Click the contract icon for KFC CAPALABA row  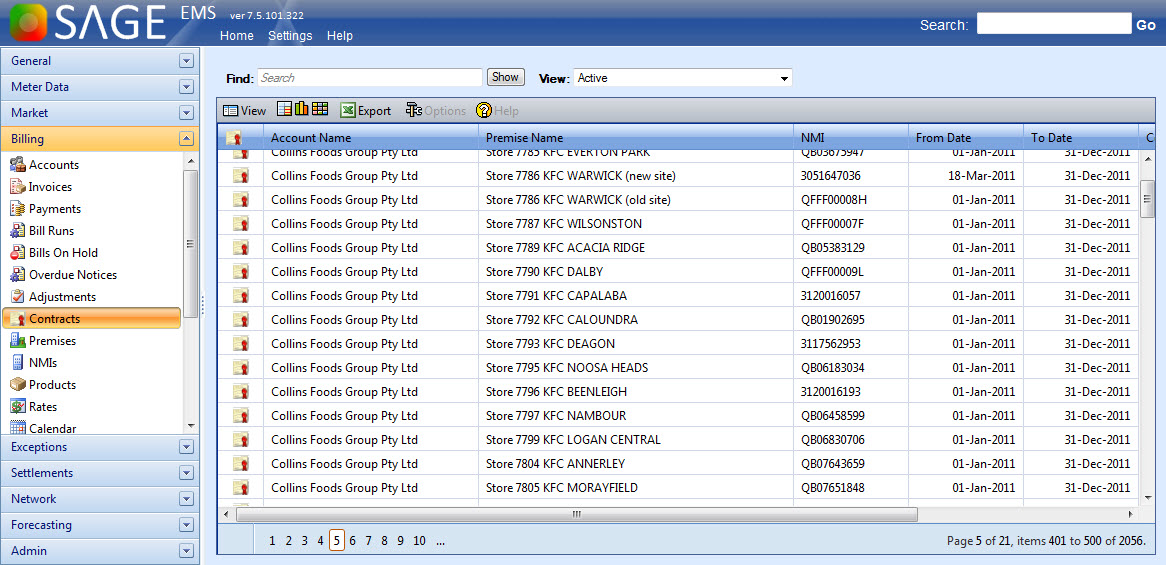240,295
